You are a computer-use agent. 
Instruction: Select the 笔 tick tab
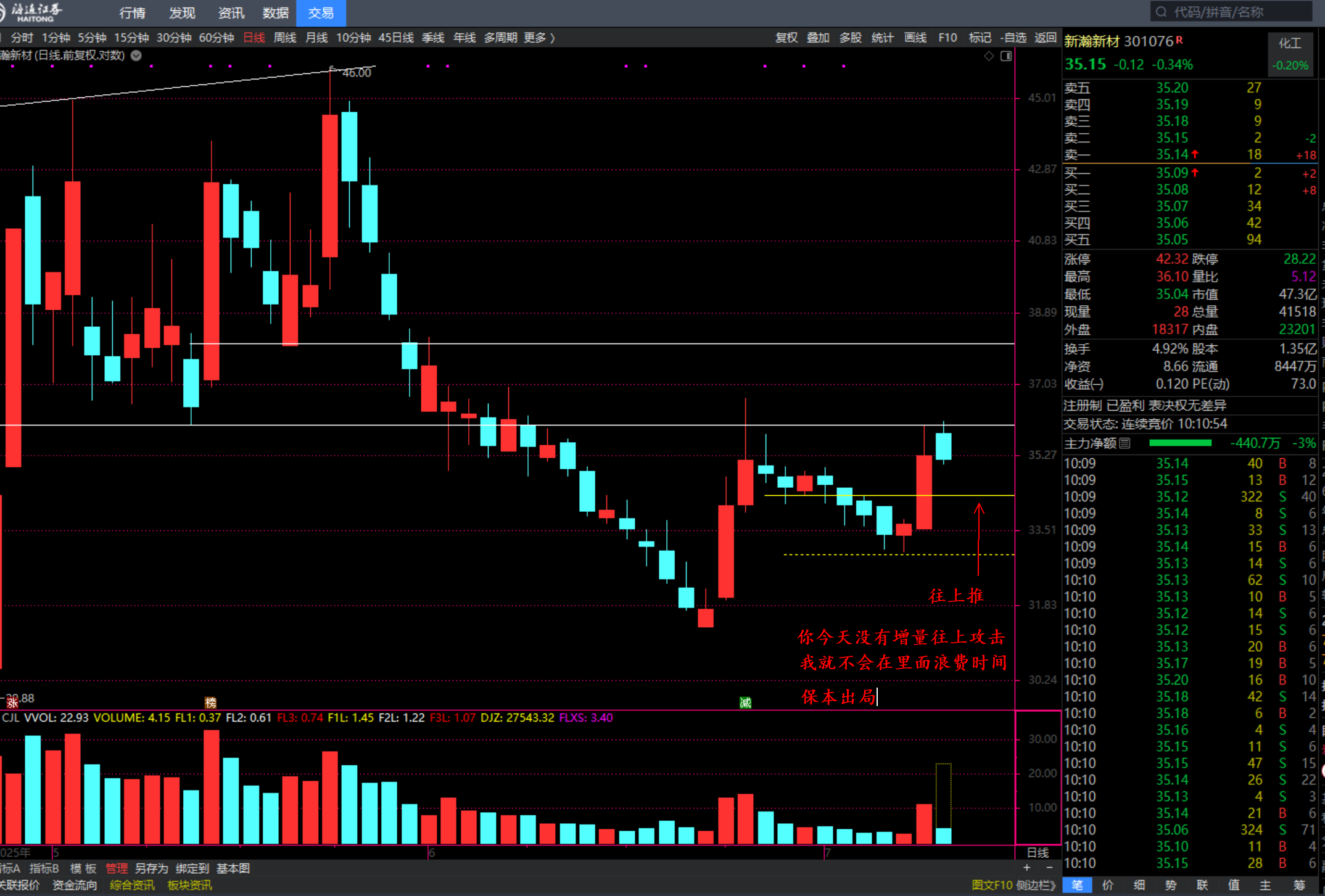[x=1077, y=885]
